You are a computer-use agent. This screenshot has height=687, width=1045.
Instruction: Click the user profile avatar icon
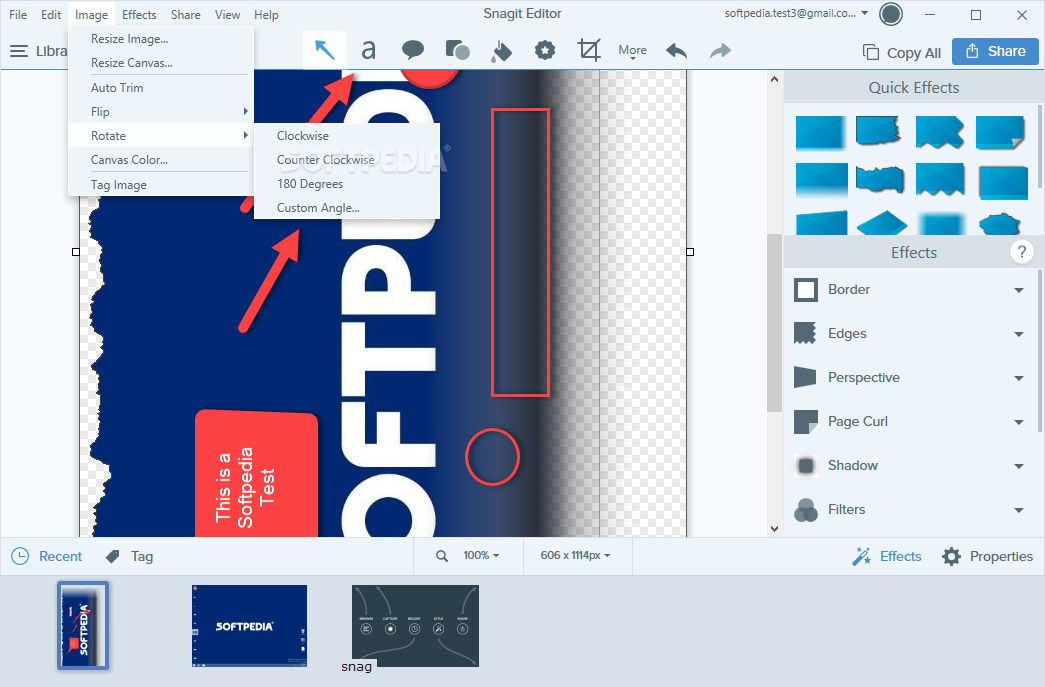click(890, 14)
